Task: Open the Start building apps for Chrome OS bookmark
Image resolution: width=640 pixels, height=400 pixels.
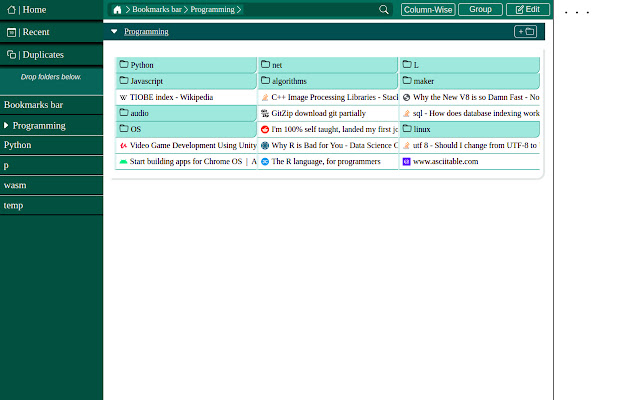Action: (186, 161)
